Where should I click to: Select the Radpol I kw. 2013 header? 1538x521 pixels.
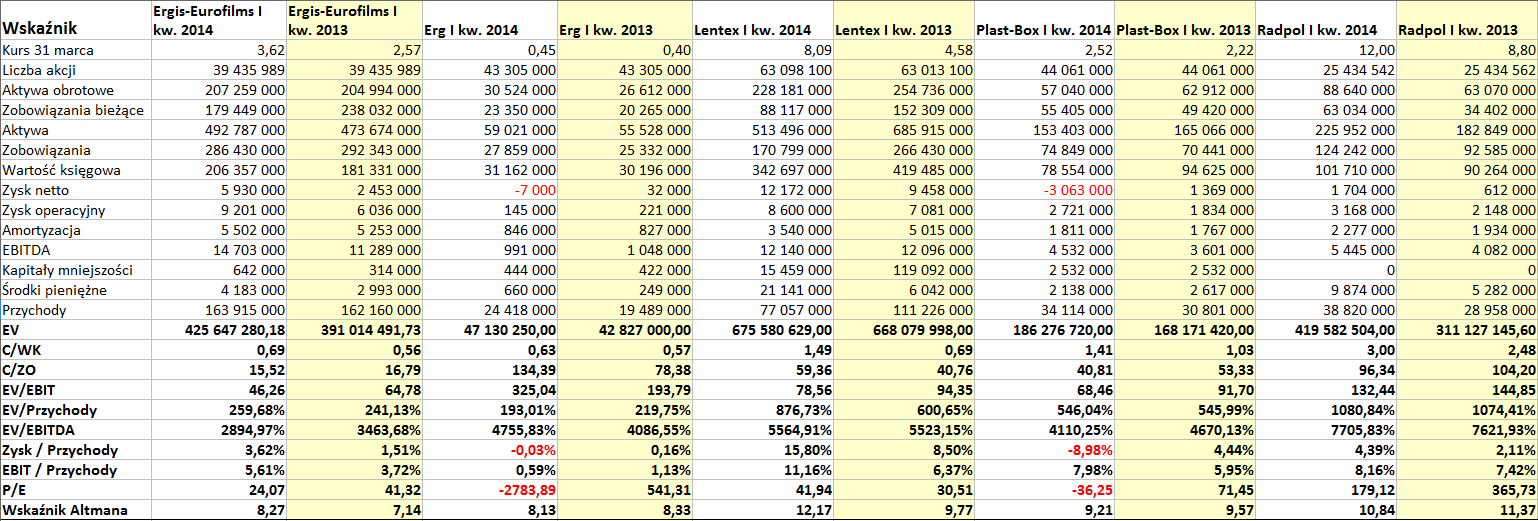coord(1466,20)
